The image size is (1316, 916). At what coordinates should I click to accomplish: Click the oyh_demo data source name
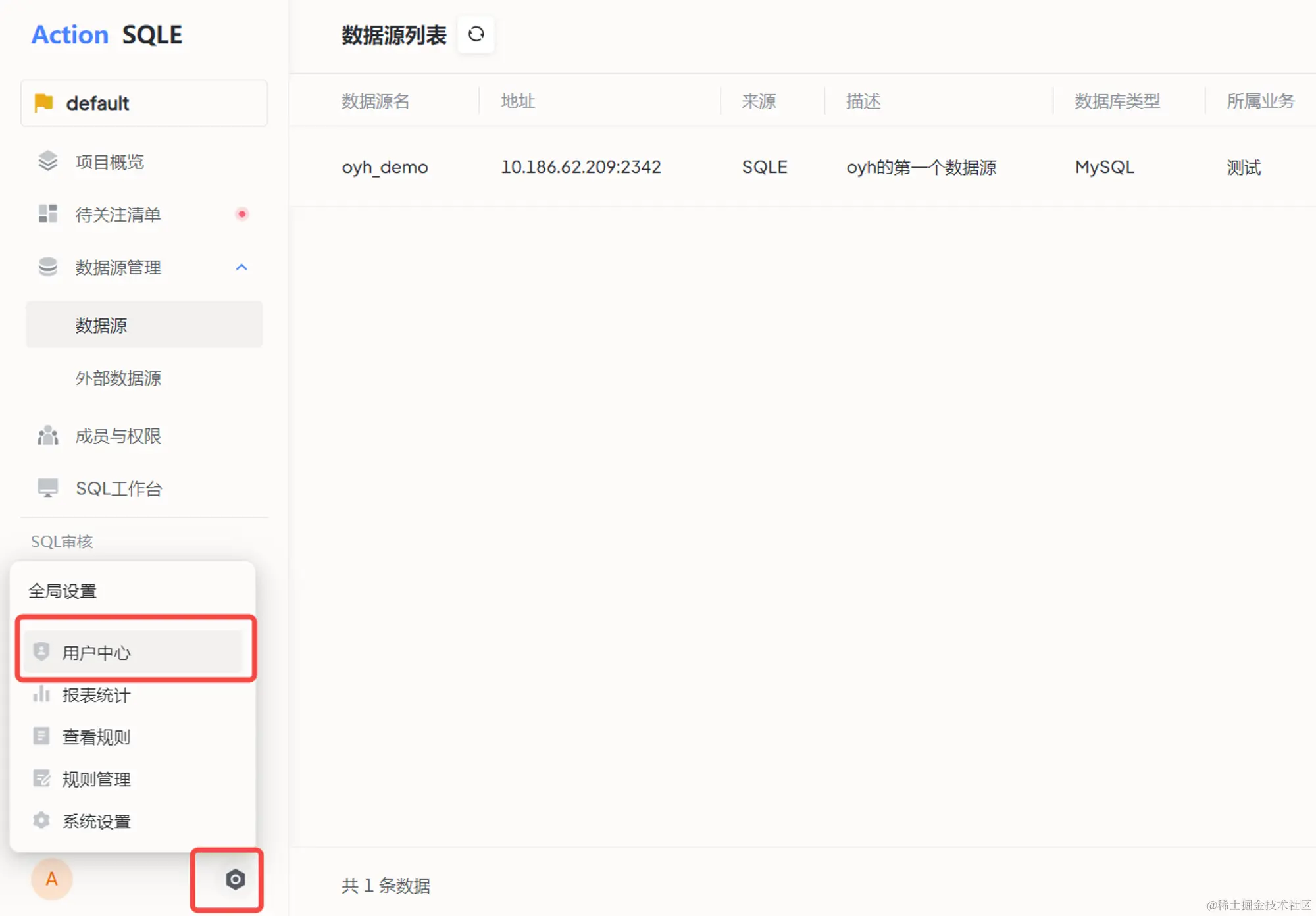pos(385,167)
